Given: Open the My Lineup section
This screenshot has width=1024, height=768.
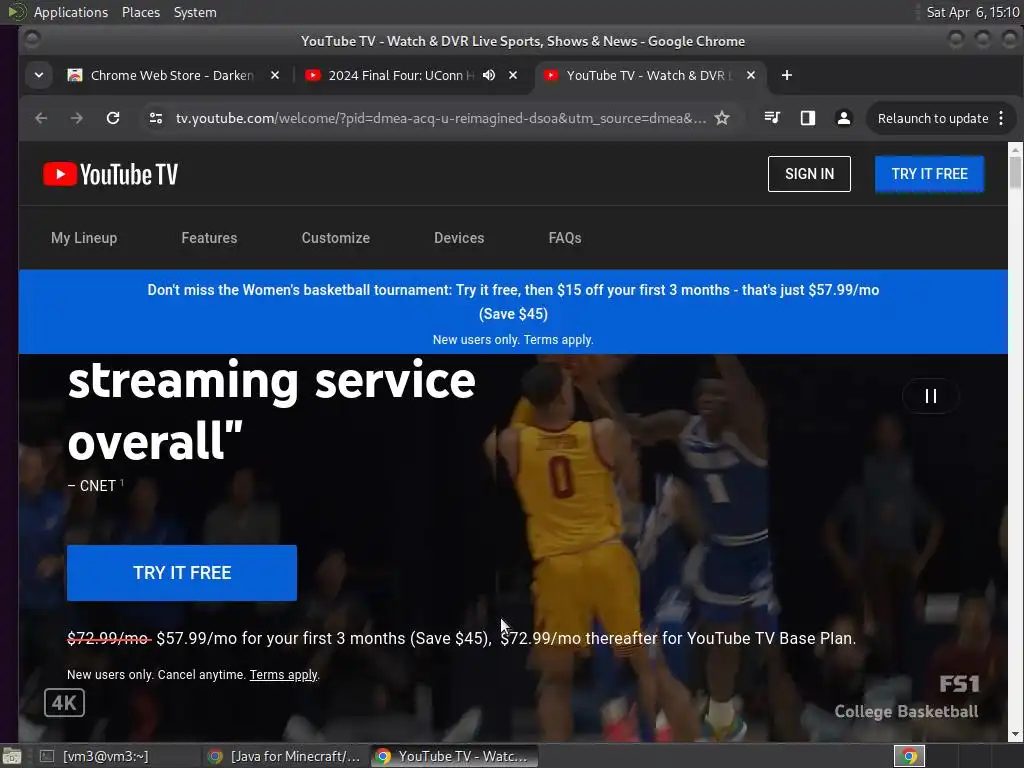Looking at the screenshot, I should (x=84, y=238).
